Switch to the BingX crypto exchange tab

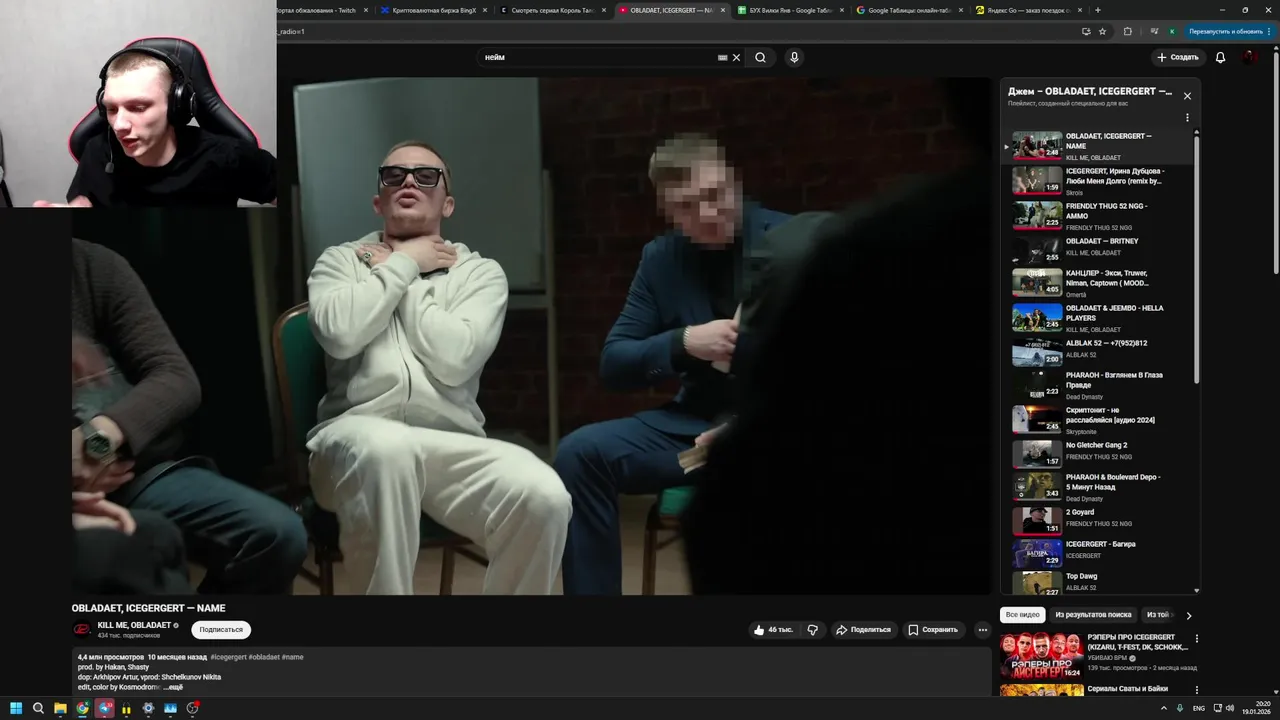coord(434,10)
